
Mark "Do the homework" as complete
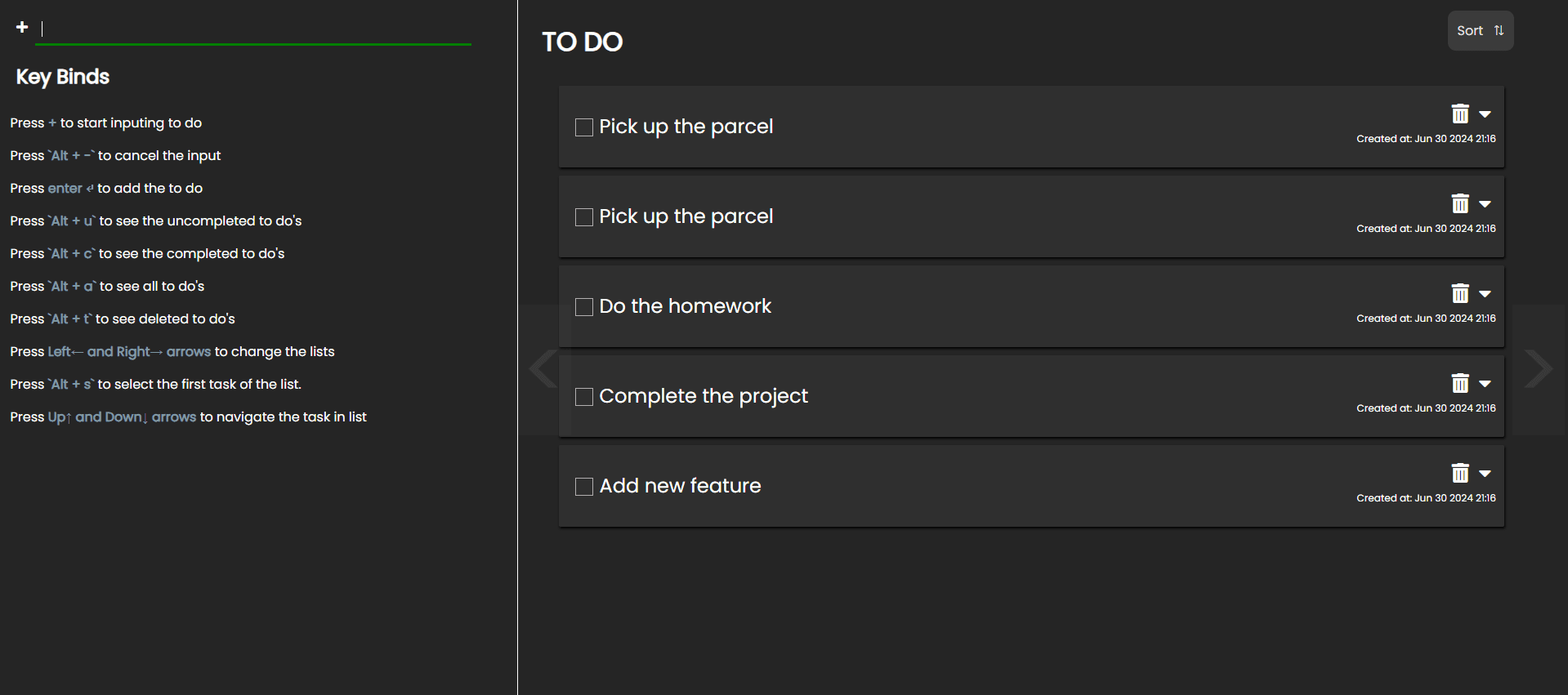(x=583, y=307)
